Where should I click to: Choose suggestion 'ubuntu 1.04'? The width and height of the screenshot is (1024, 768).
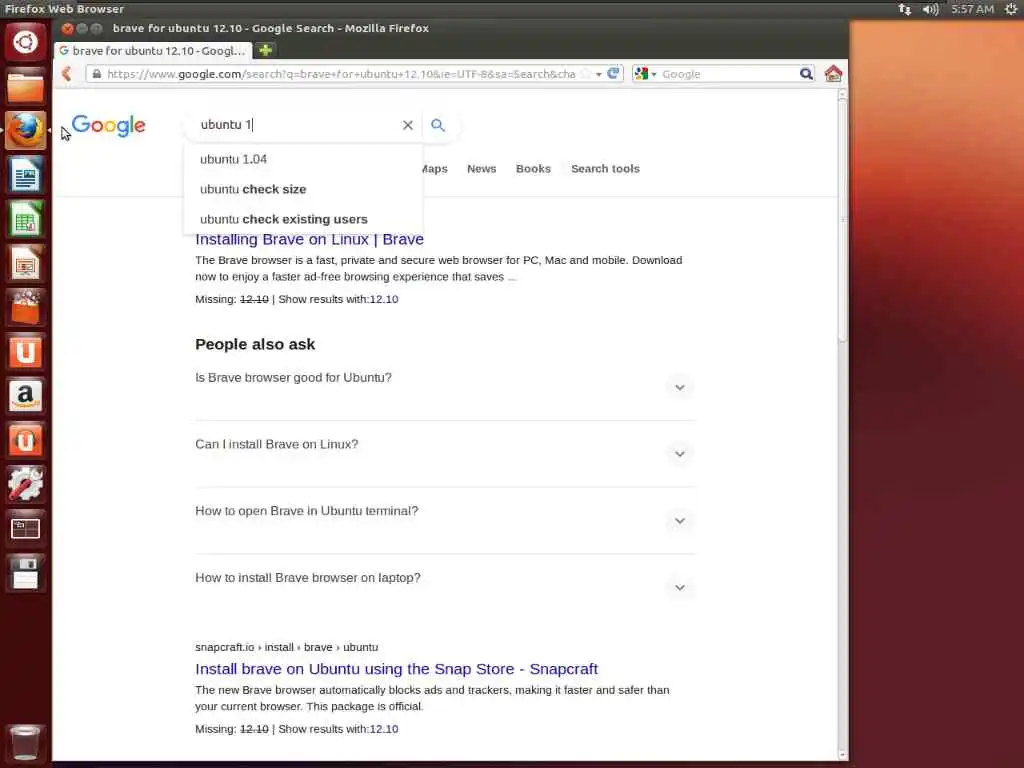304,159
